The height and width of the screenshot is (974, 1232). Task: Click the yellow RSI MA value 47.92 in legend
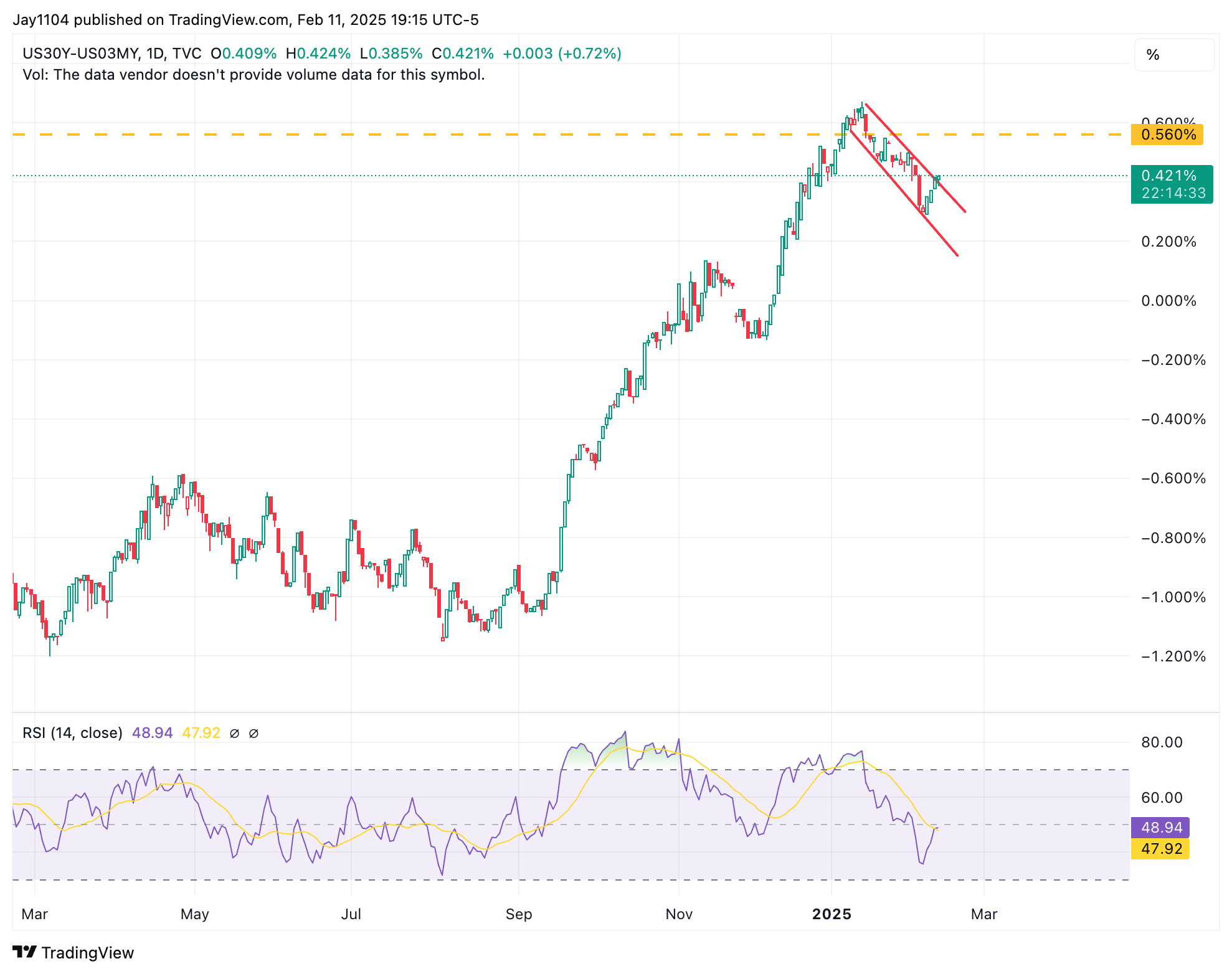(x=201, y=733)
